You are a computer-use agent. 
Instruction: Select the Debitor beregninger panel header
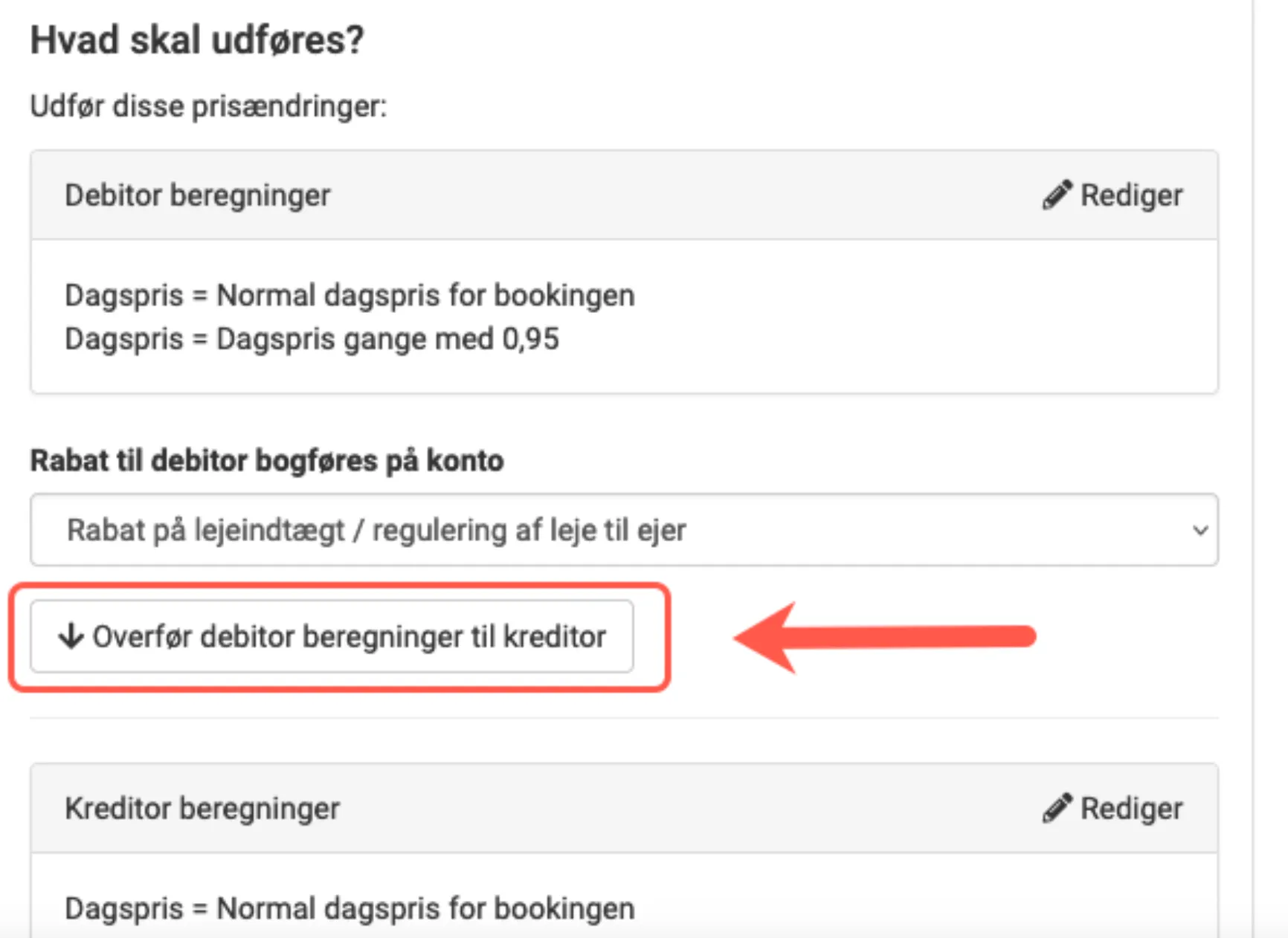(197, 195)
